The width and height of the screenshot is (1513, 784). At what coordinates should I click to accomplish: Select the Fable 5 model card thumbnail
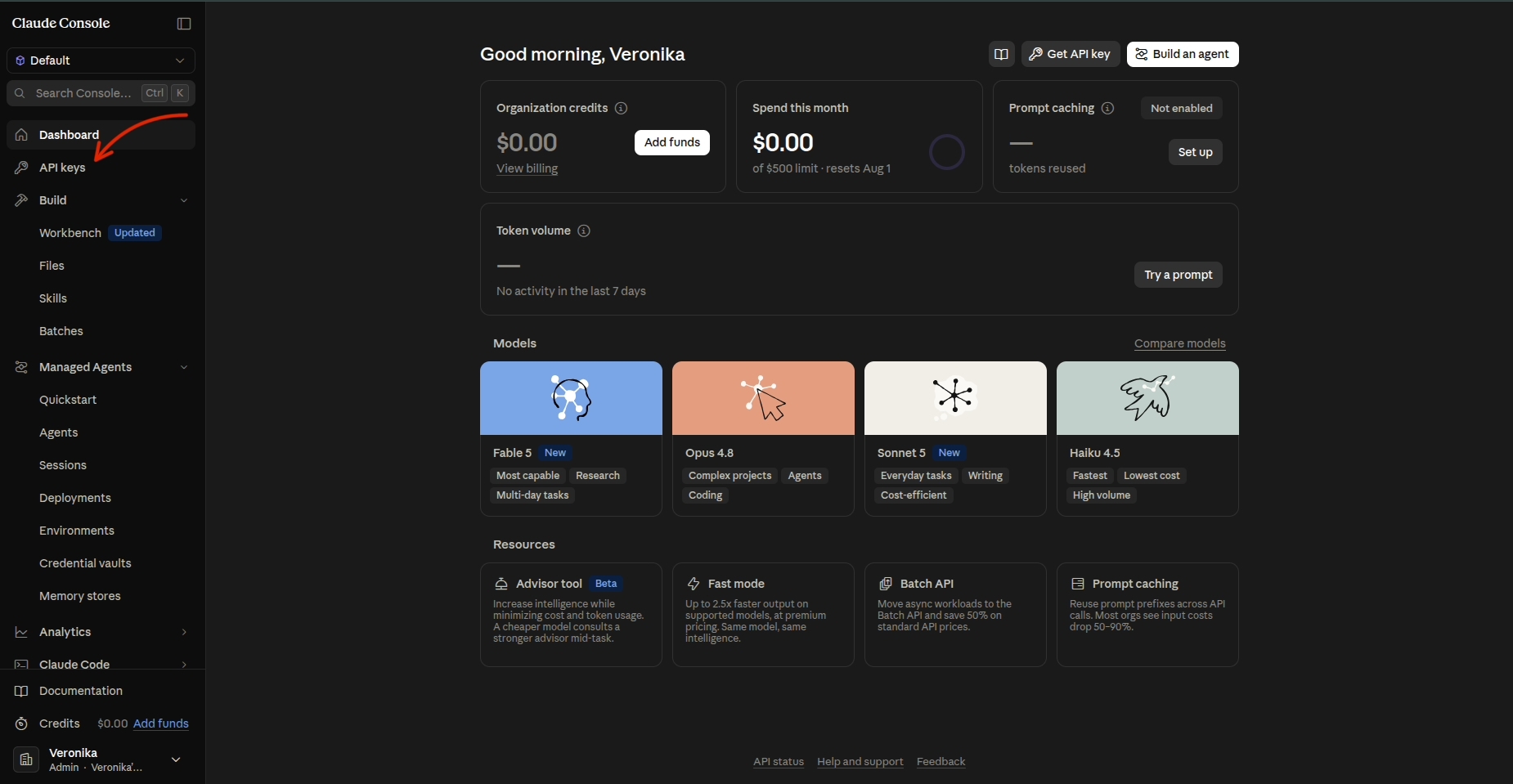571,398
